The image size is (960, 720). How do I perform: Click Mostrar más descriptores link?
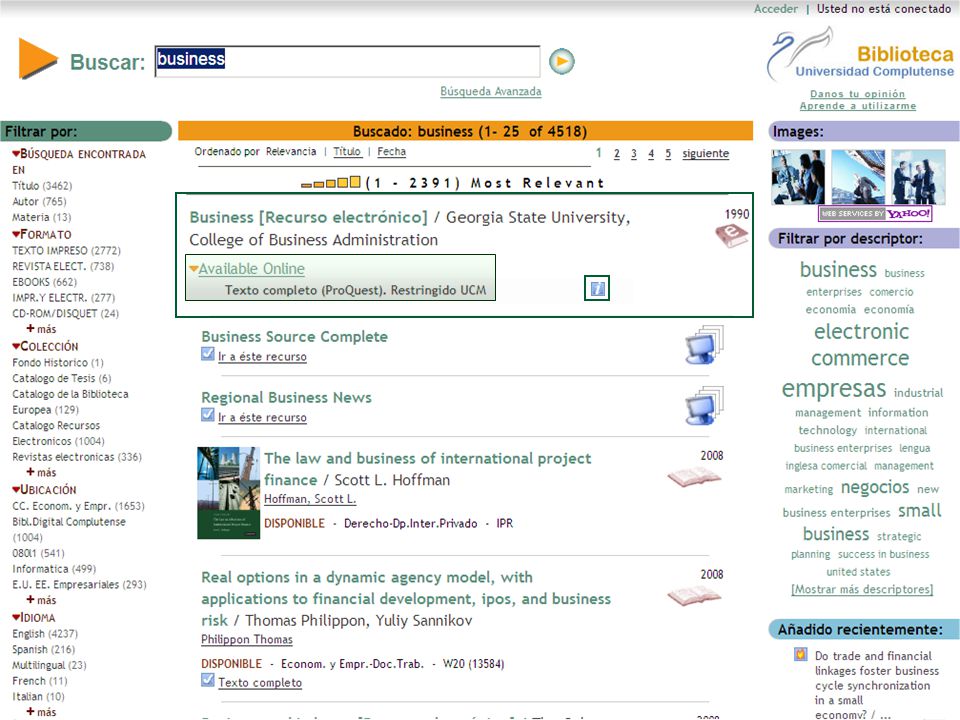click(x=862, y=589)
